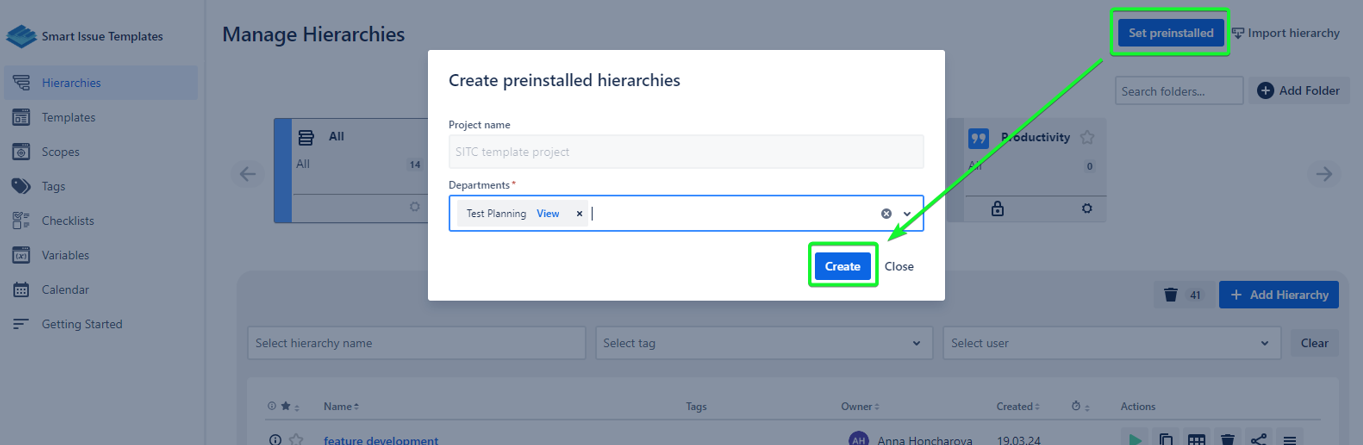Open the Select user dropdown filter
Screen dimensions: 1363x445
(1110, 343)
